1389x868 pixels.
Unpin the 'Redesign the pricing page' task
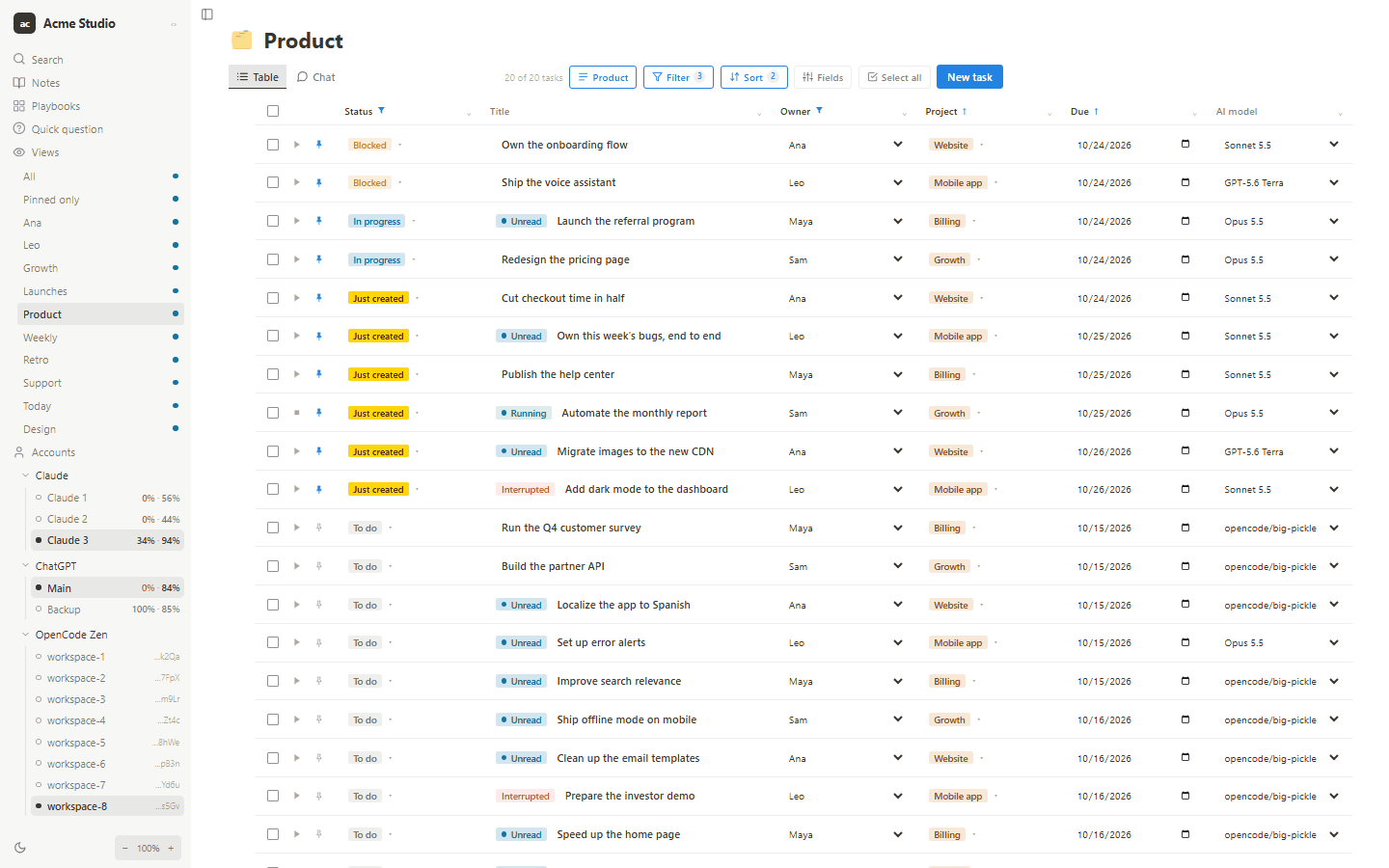click(x=319, y=259)
